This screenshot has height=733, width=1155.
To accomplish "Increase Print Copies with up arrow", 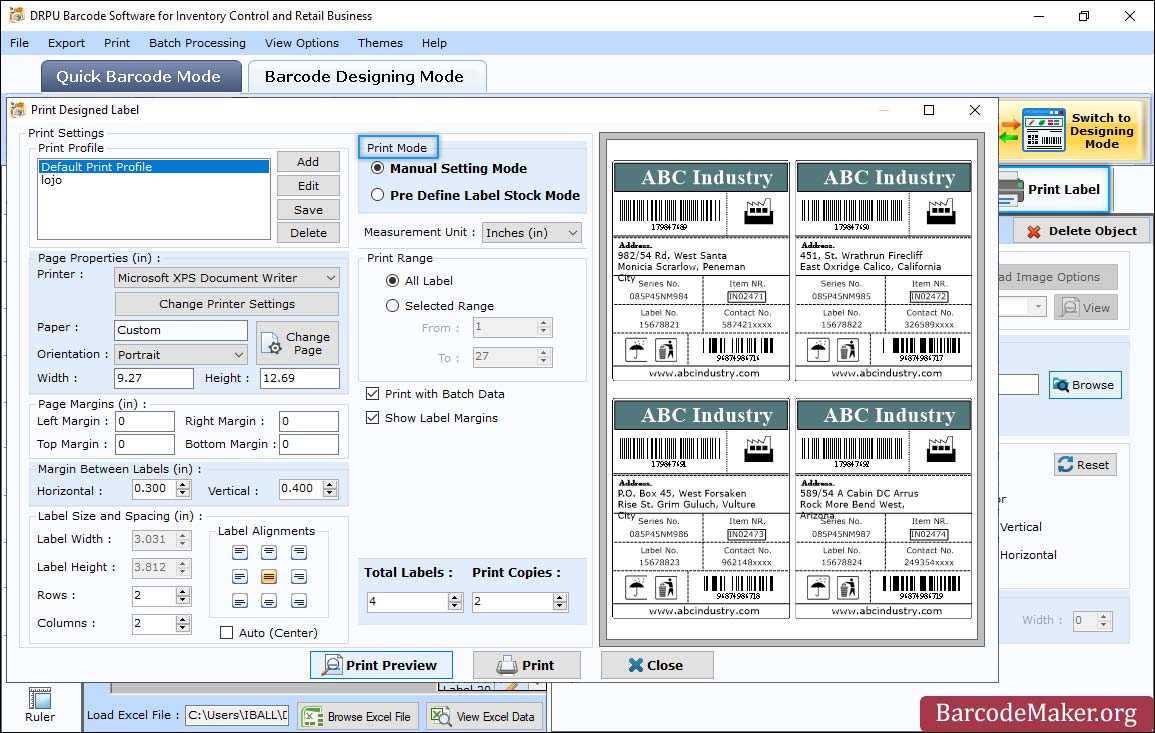I will 561,597.
